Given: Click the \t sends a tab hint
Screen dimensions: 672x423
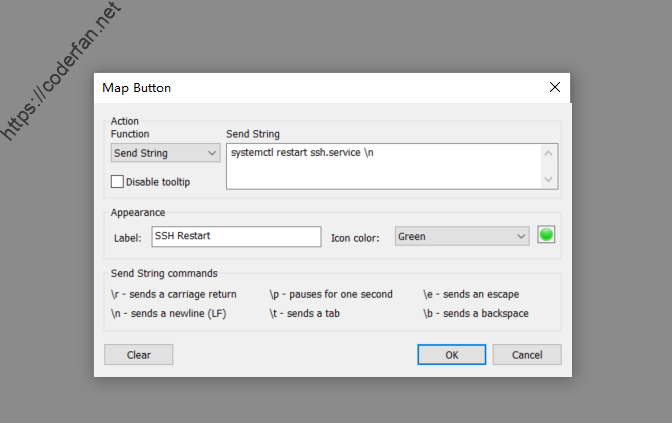Looking at the screenshot, I should 306,313.
